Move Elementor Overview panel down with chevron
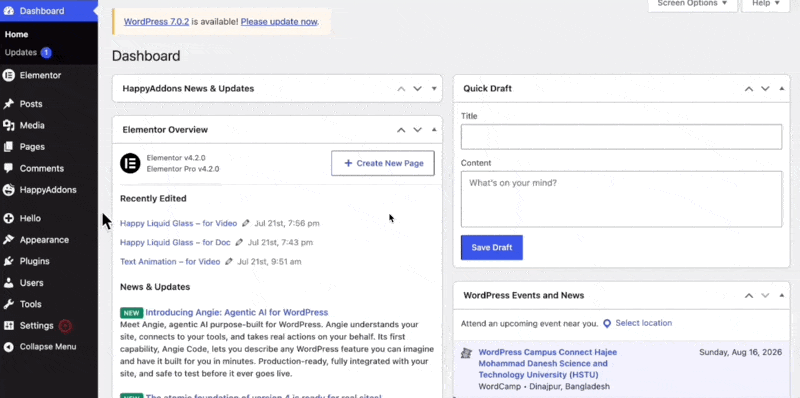The image size is (800, 398). click(x=417, y=130)
